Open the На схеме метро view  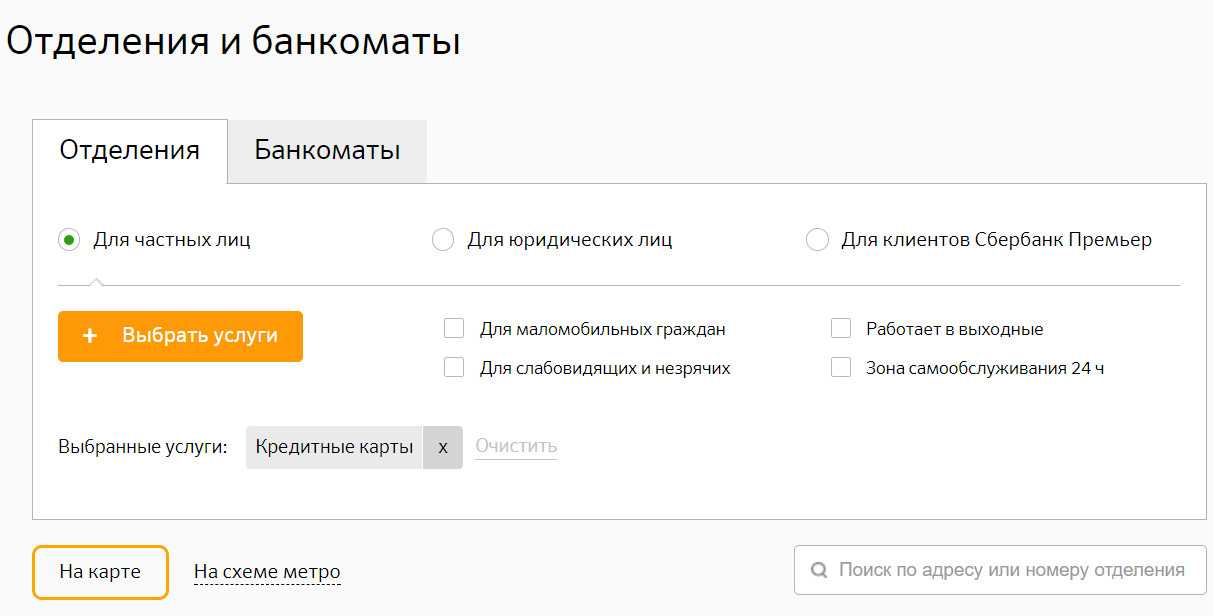tap(267, 572)
